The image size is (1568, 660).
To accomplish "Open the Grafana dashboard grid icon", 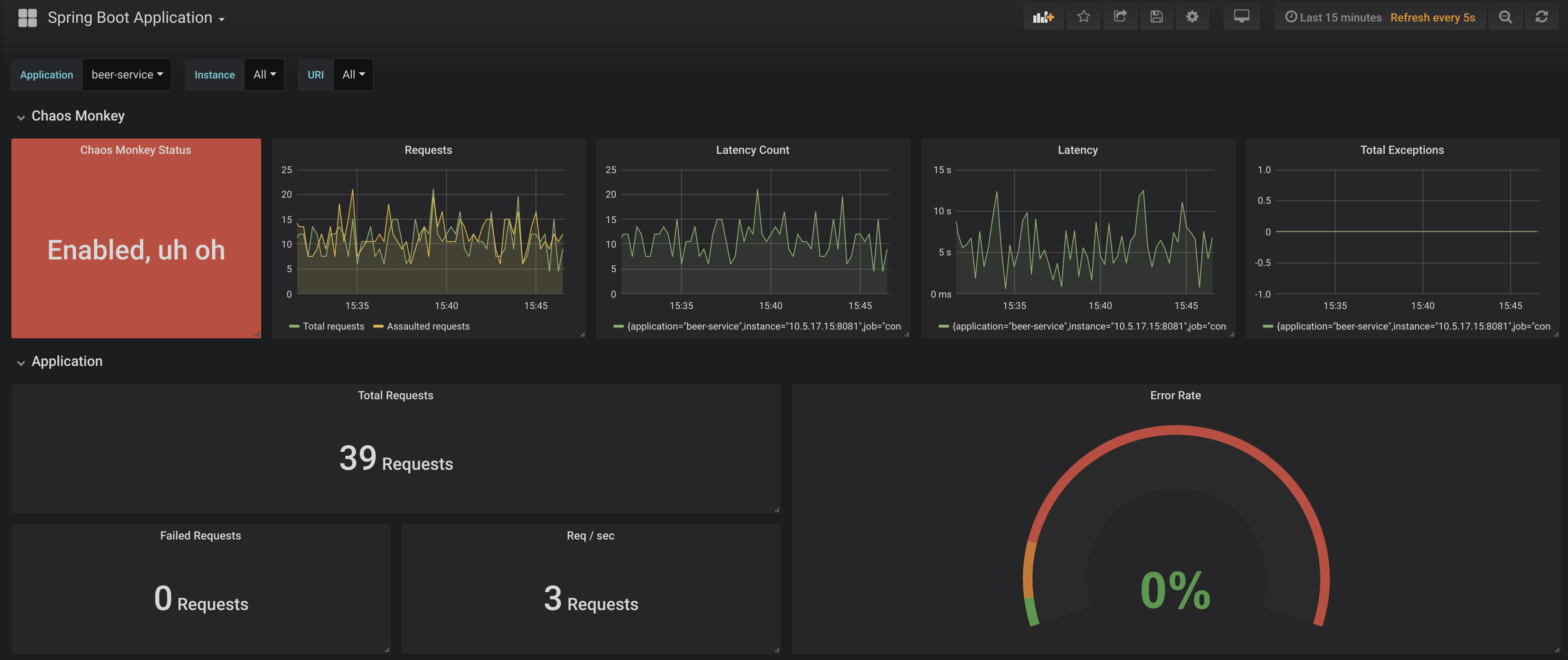I will (x=28, y=18).
